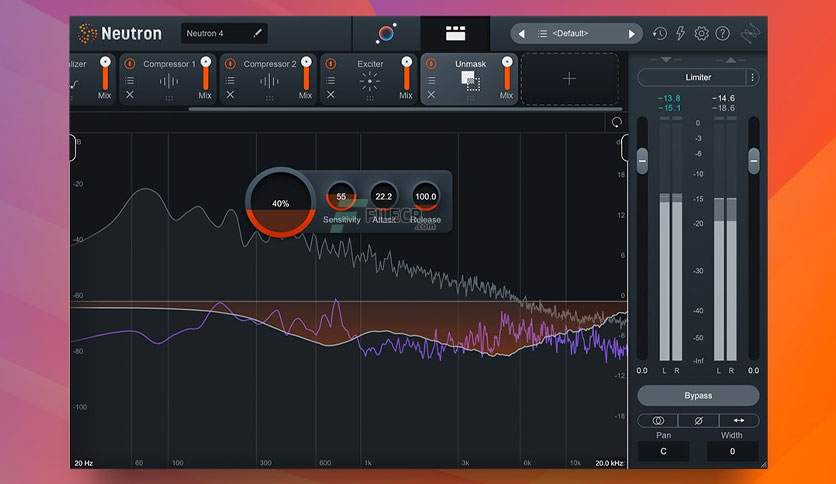Go to the next preset arrow
This screenshot has height=484, width=836.
pyautogui.click(x=631, y=34)
